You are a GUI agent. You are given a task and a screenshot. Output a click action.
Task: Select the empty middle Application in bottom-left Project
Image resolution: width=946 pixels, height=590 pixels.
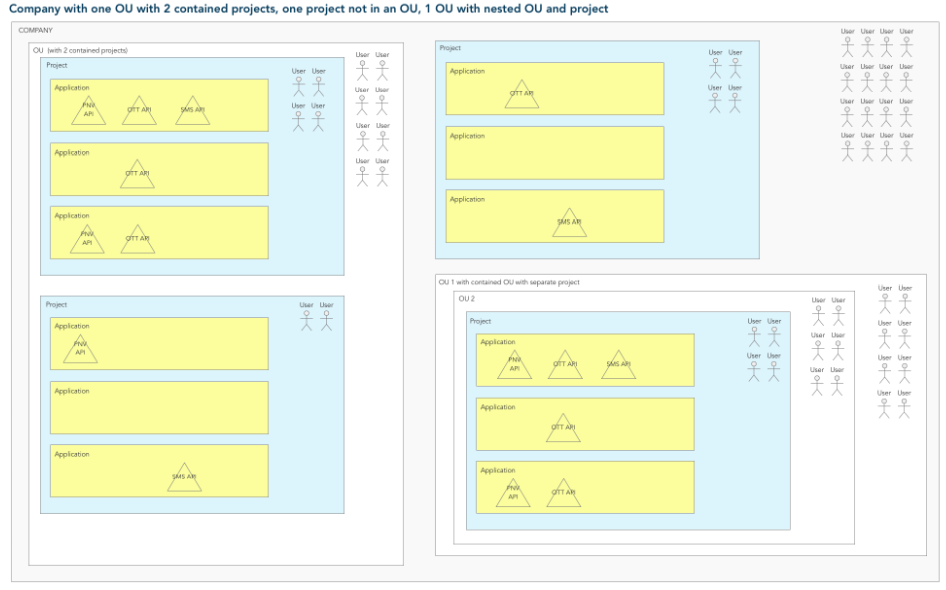(x=159, y=407)
